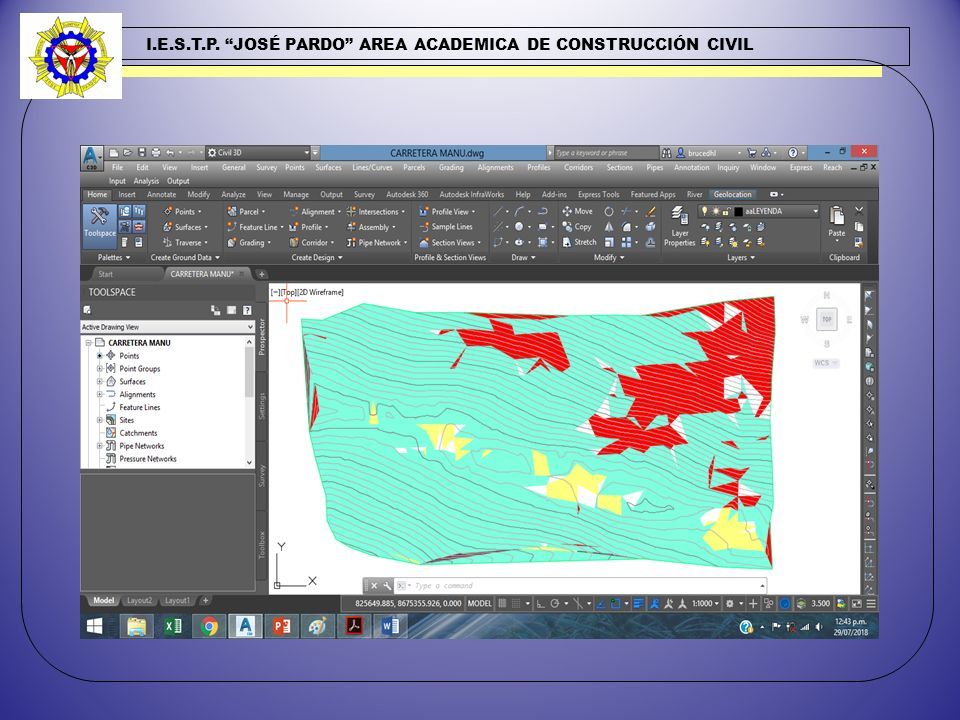Activate the Move command
Image resolution: width=960 pixels, height=720 pixels.
[577, 211]
